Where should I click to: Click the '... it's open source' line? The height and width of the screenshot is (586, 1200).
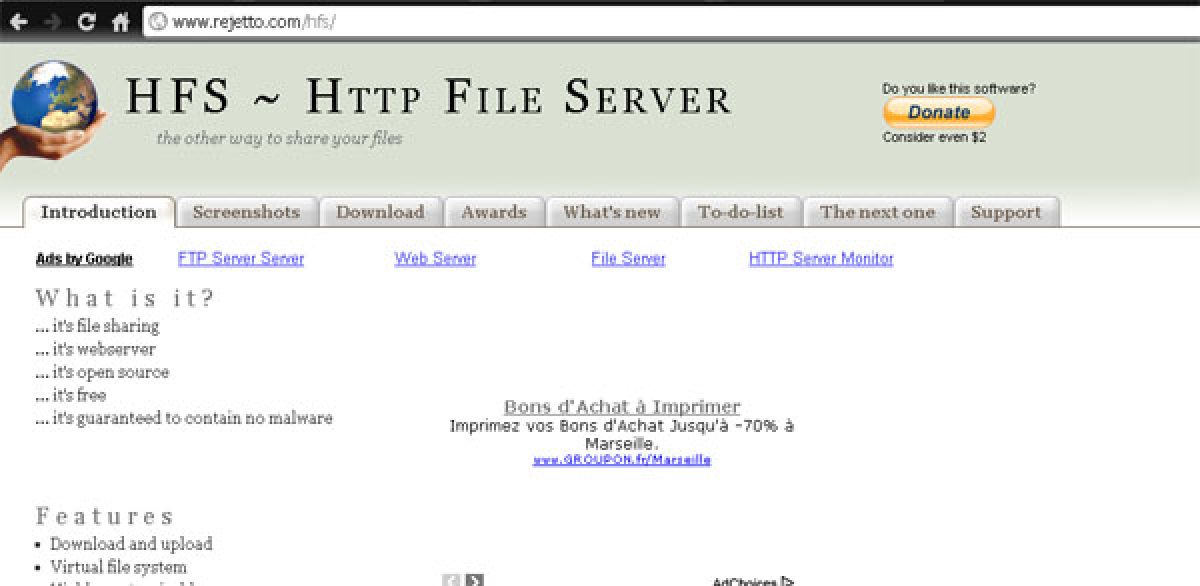[102, 372]
